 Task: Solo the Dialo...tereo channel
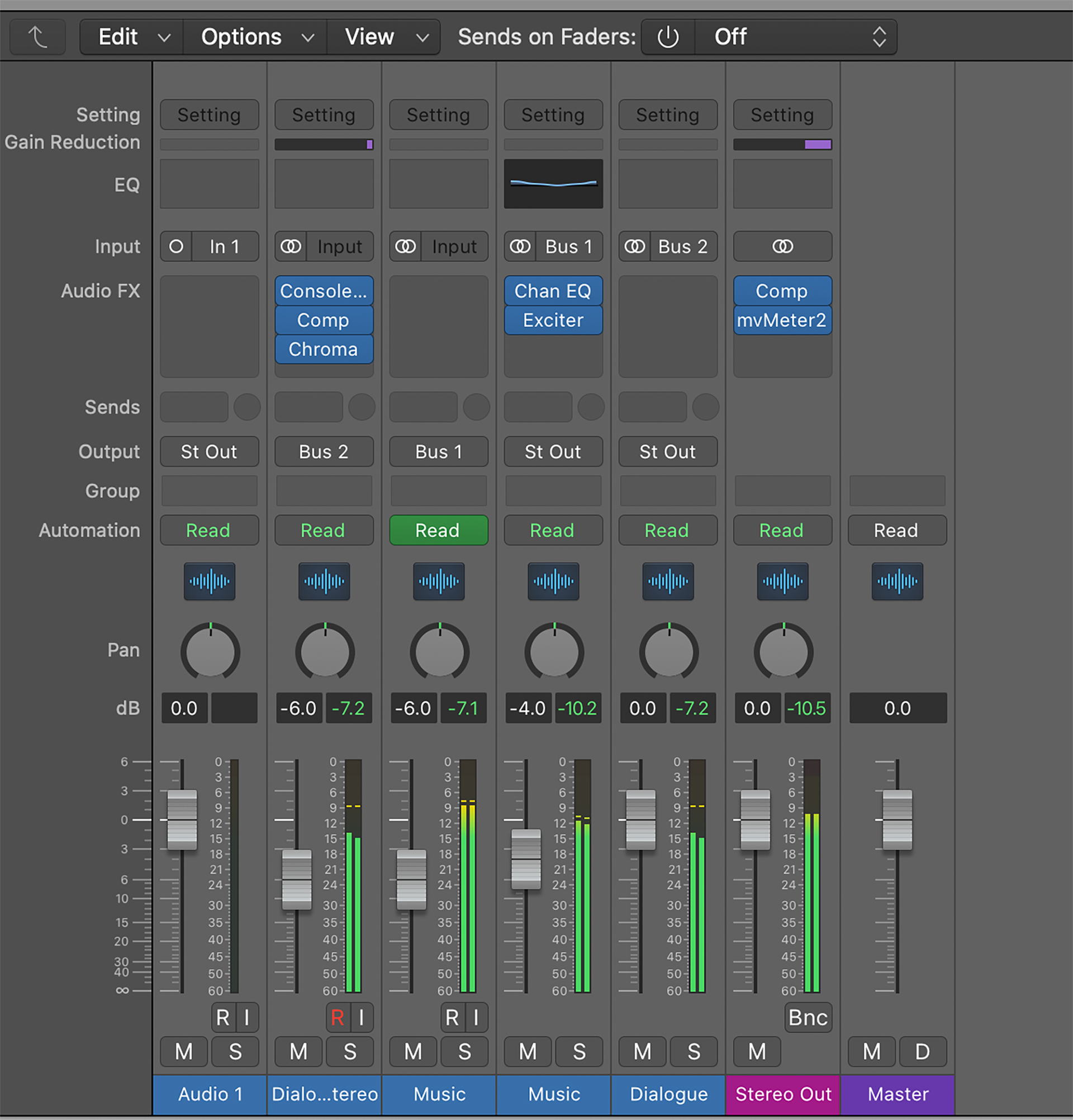pos(350,1051)
